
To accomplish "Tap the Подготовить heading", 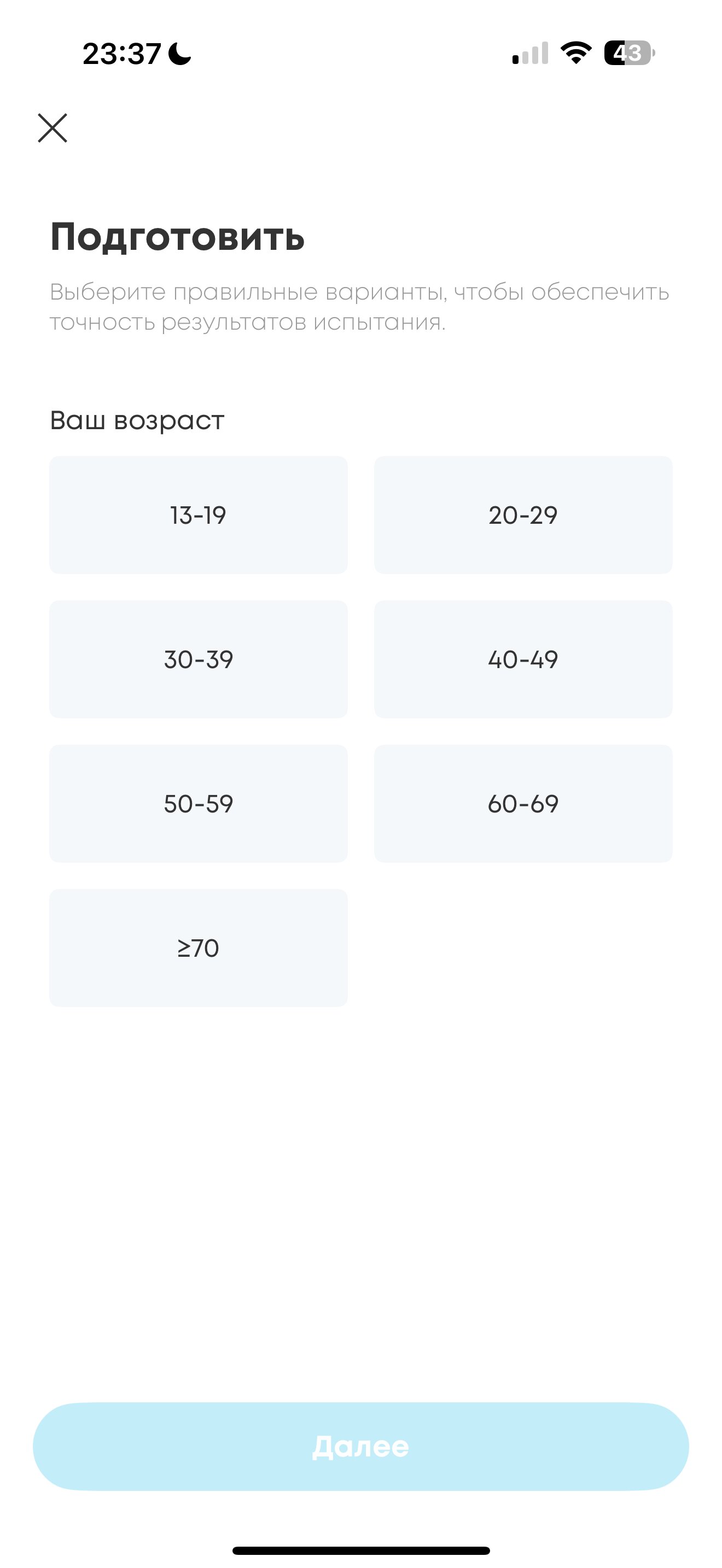I will pos(177,236).
